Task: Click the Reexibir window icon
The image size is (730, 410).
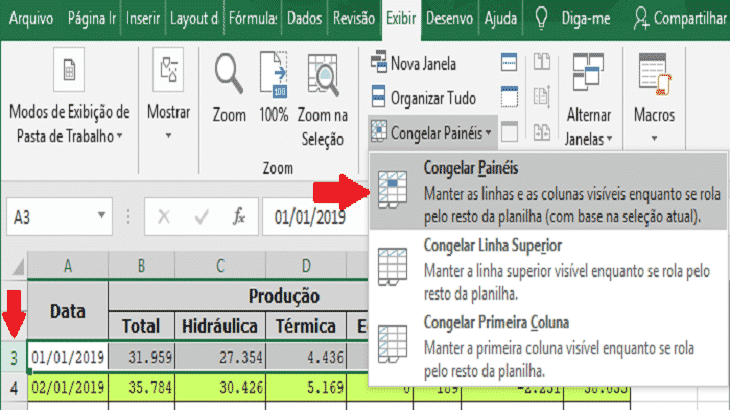Action: pyautogui.click(x=509, y=132)
